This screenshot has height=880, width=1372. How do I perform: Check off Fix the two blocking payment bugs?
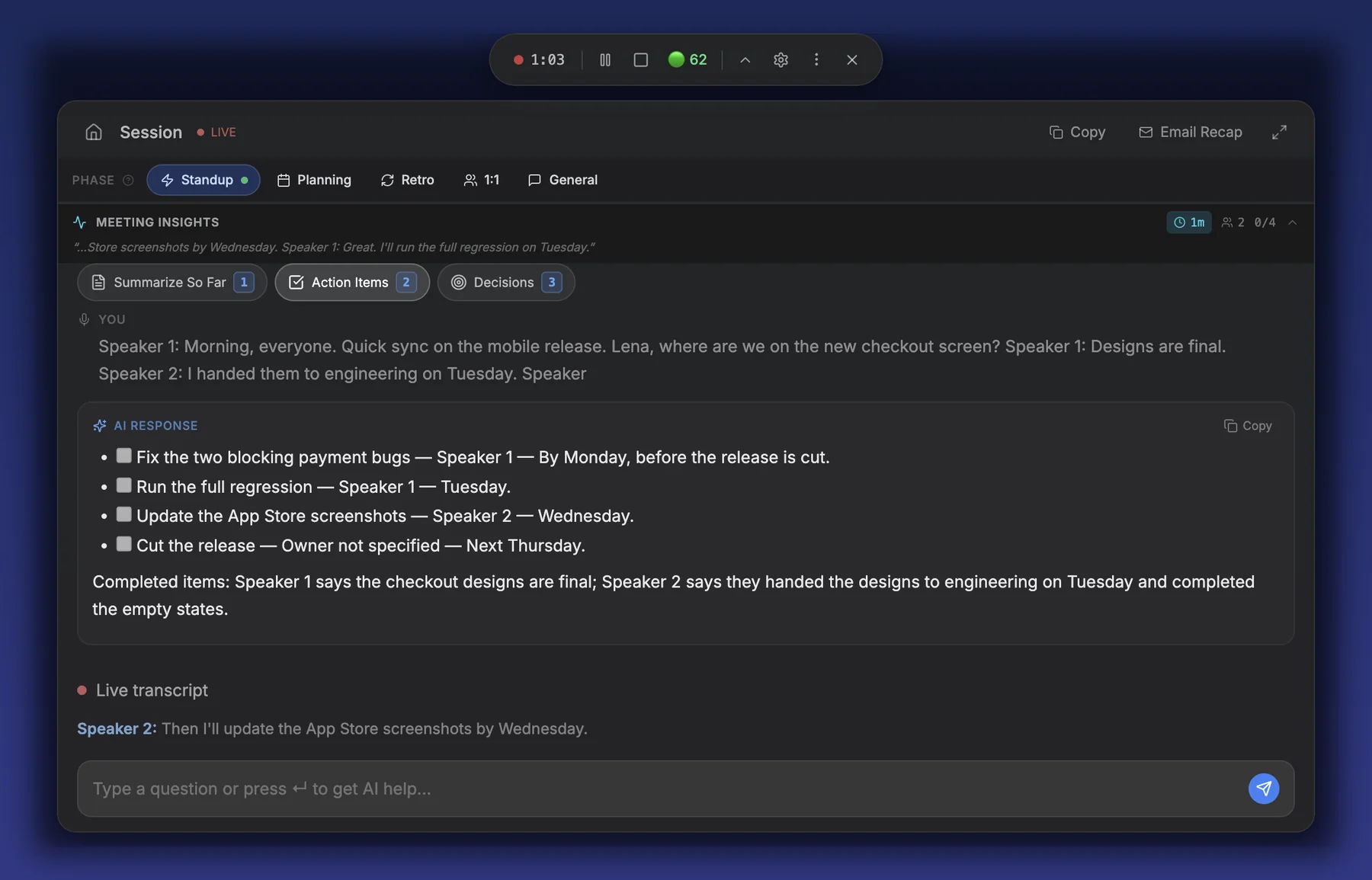click(x=123, y=456)
